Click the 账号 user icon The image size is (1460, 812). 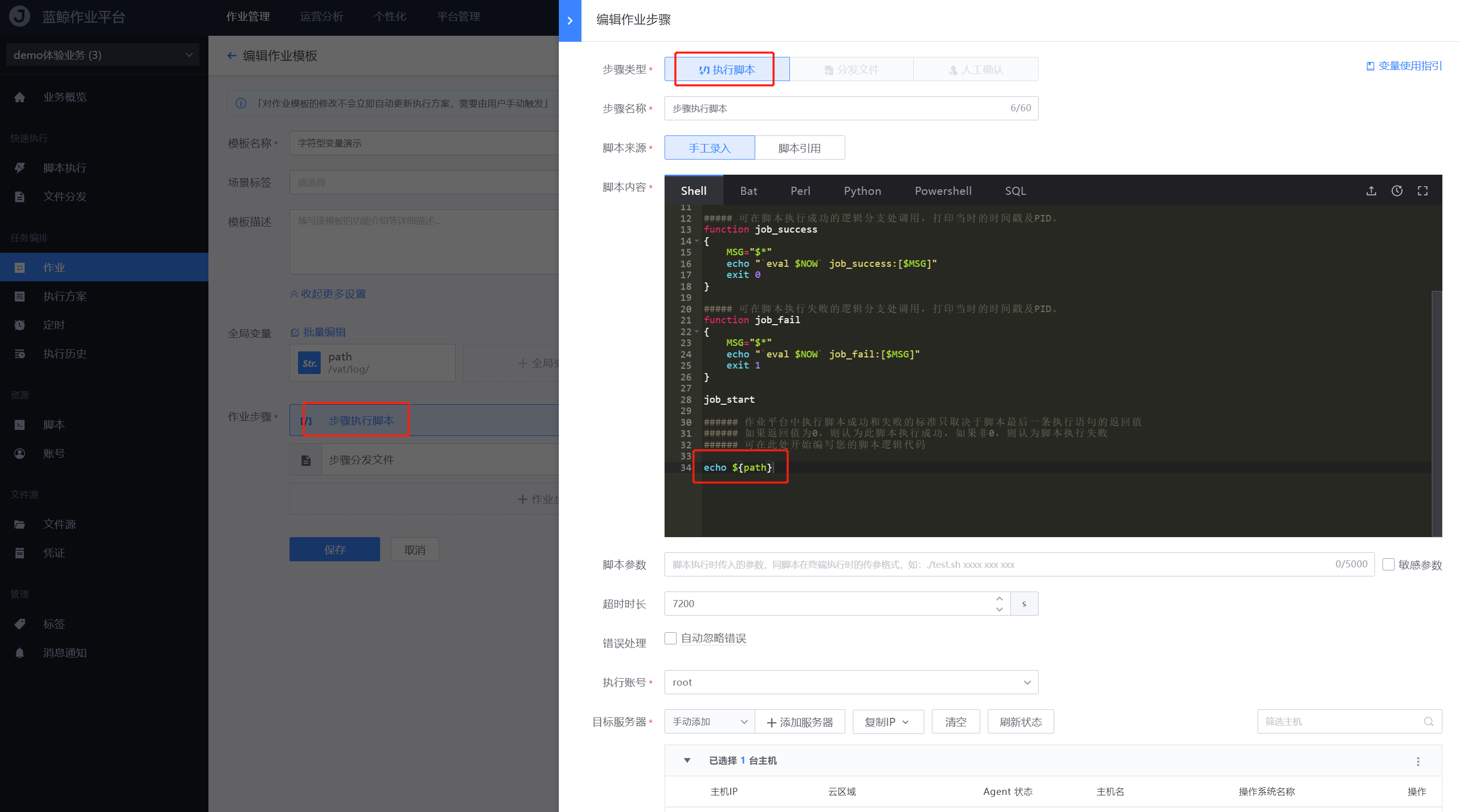pos(20,453)
